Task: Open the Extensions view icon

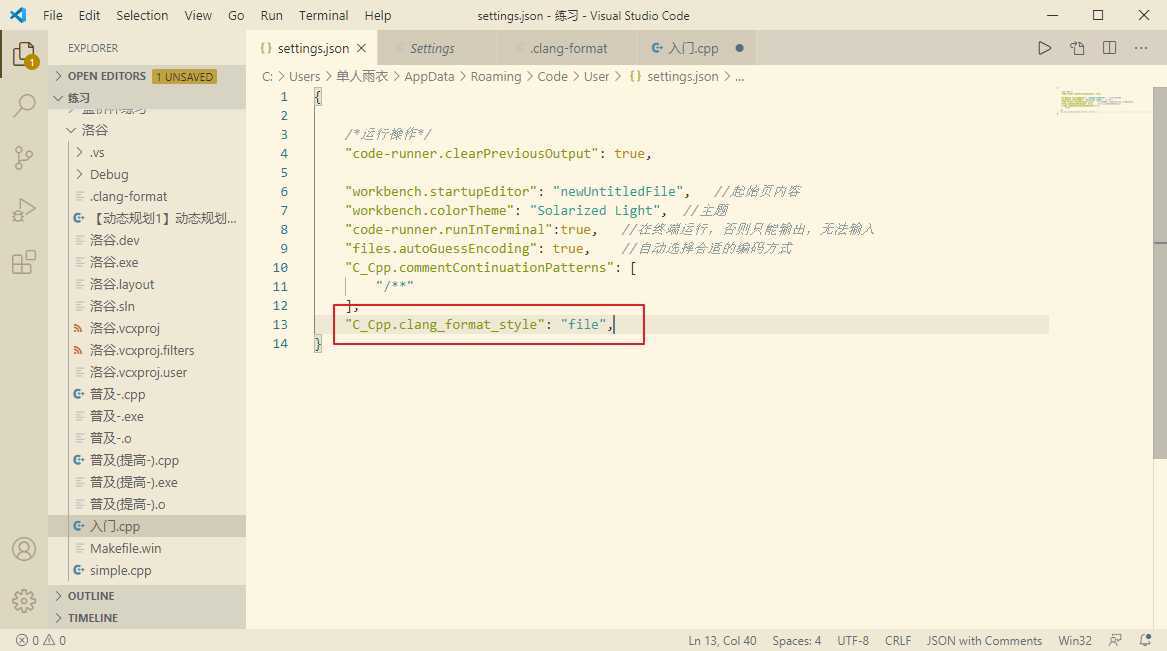Action: [24, 262]
